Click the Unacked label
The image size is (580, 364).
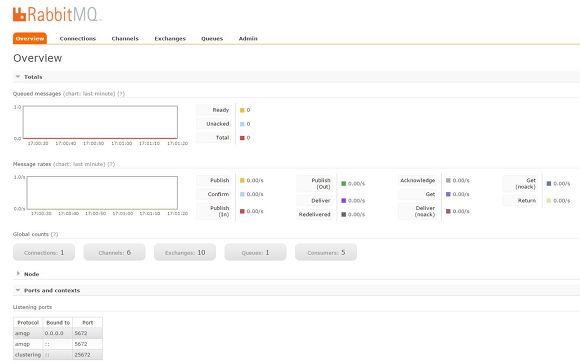point(218,124)
